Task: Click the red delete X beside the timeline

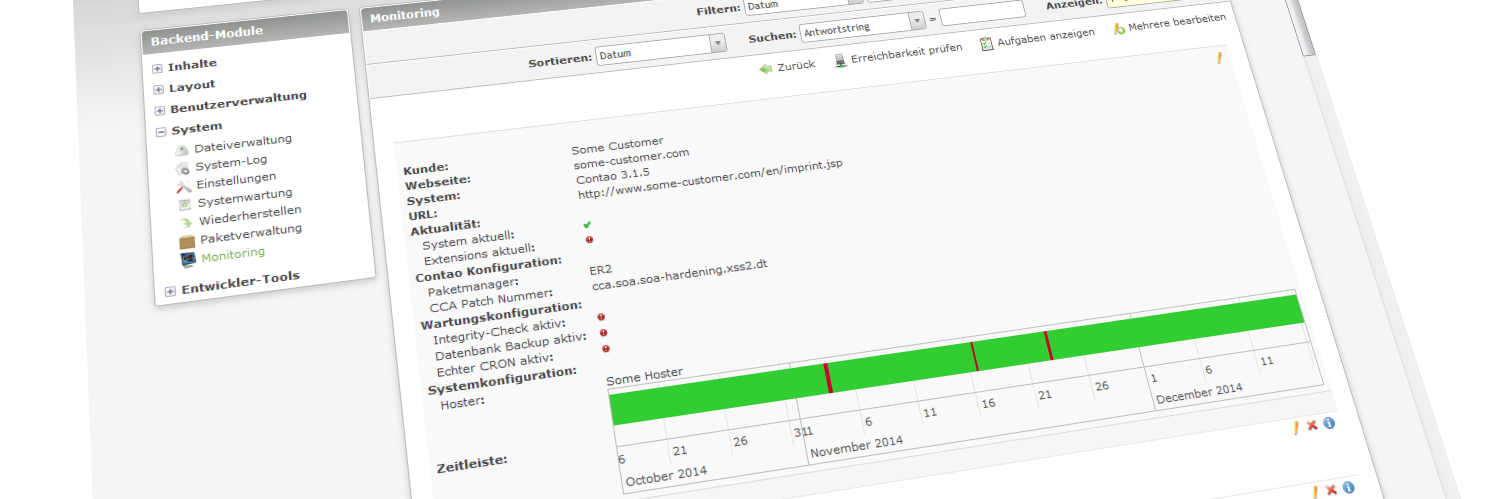Action: 1312,426
